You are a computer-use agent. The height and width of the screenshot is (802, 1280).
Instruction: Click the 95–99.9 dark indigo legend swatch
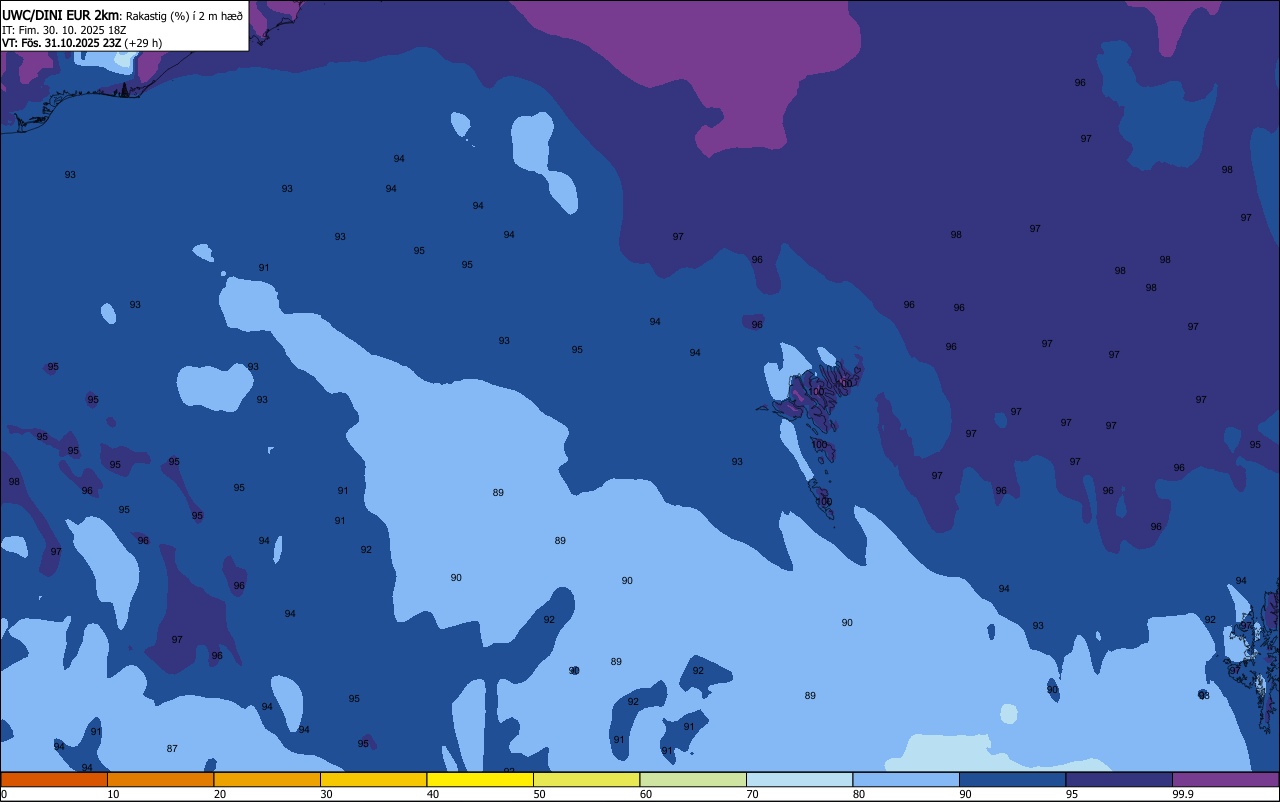click(1119, 779)
